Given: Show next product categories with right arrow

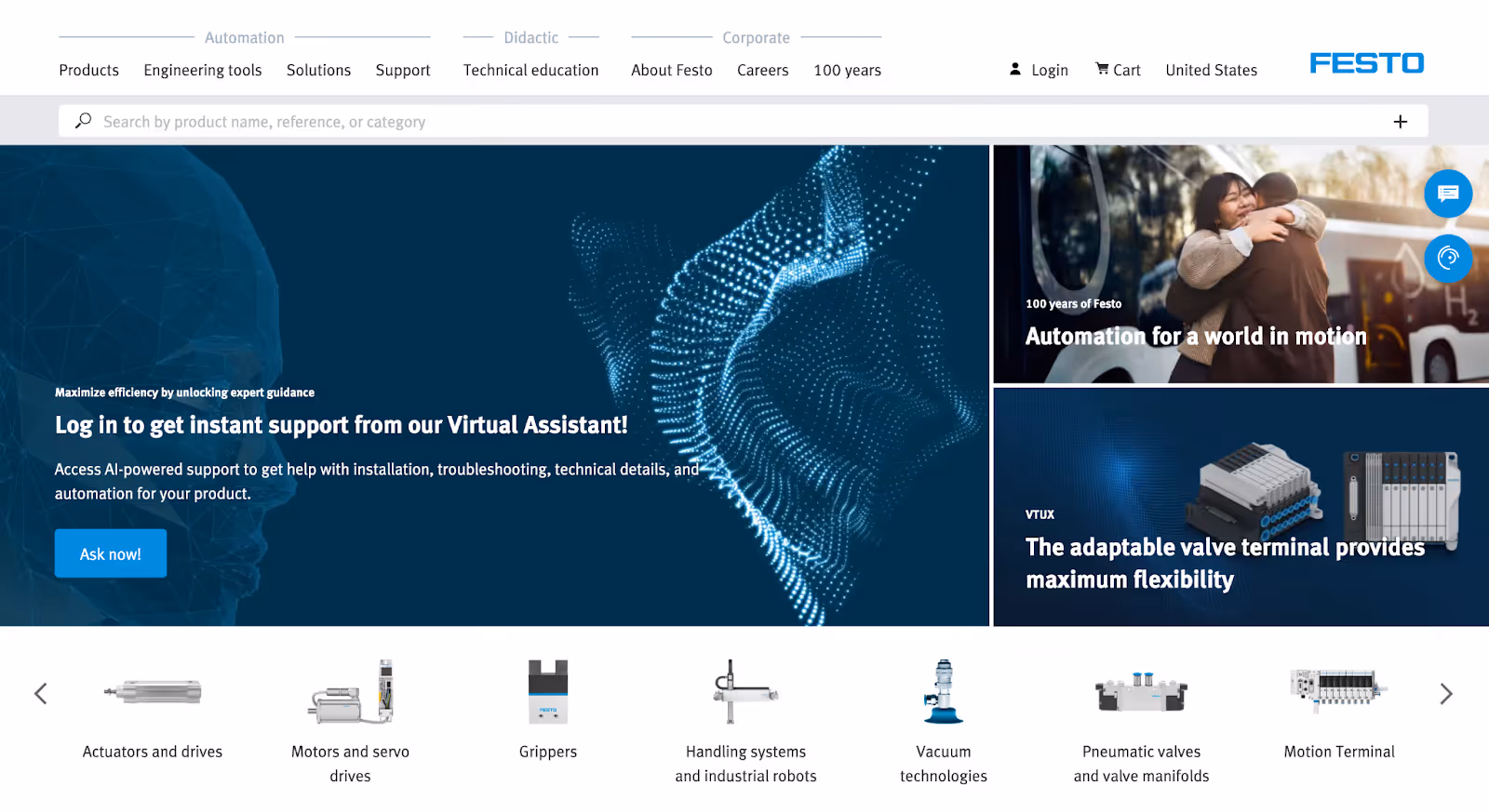Looking at the screenshot, I should coord(1446,694).
